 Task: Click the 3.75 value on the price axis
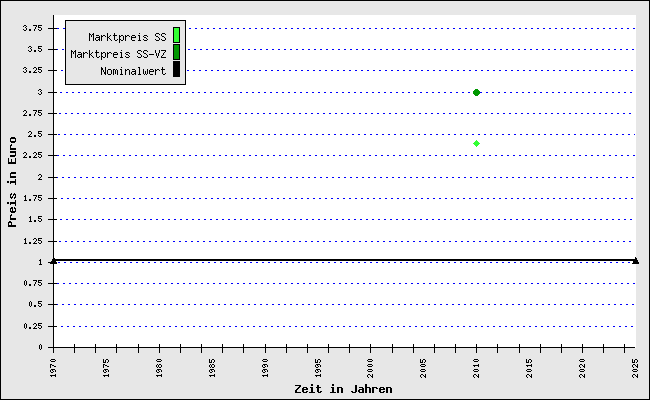(x=32, y=28)
